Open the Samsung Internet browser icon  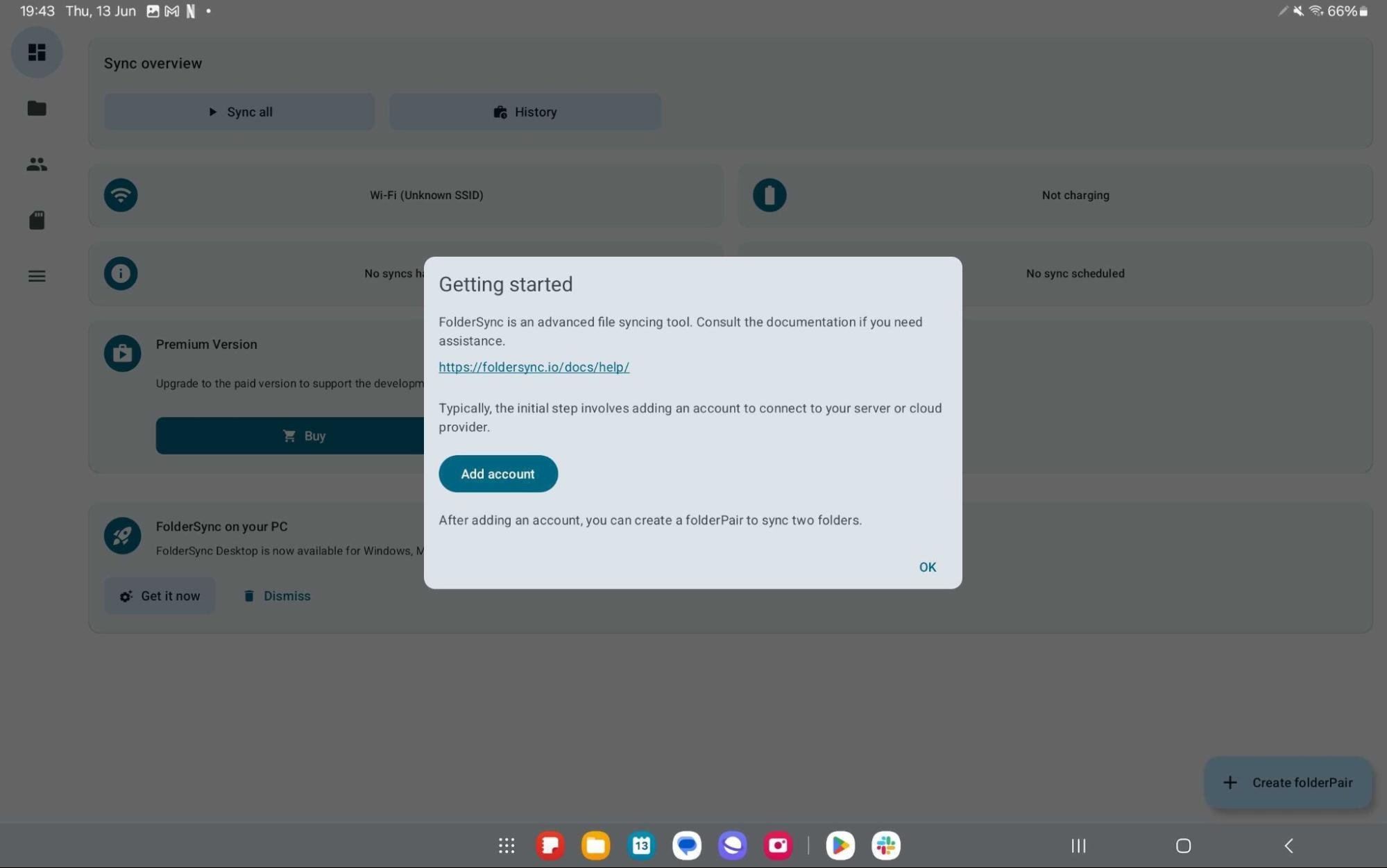tap(733, 846)
